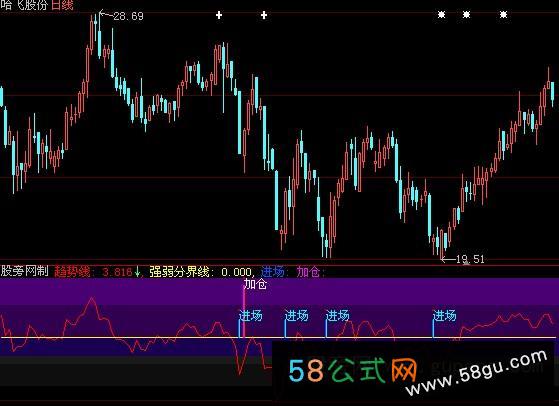This screenshot has height=406, width=559.
Task: Click the rightmost 进场 signal marker
Action: coord(445,316)
